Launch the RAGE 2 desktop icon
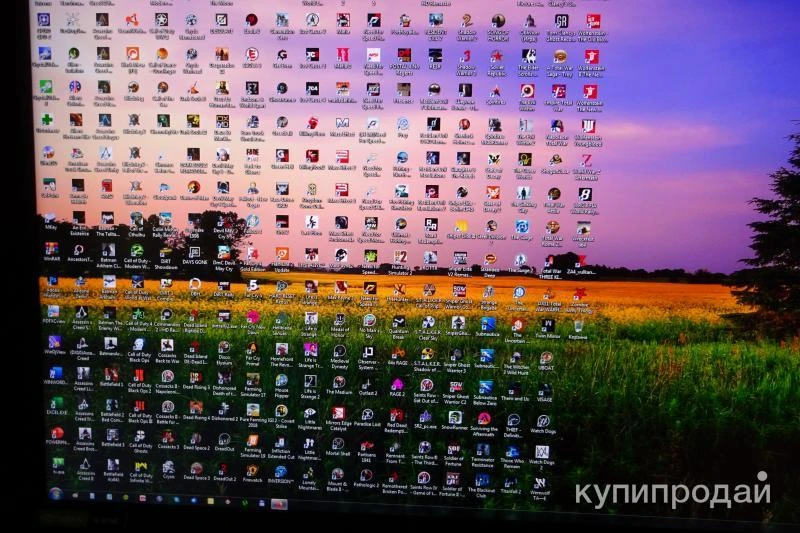Screen dimensions: 800x533 pos(397,382)
